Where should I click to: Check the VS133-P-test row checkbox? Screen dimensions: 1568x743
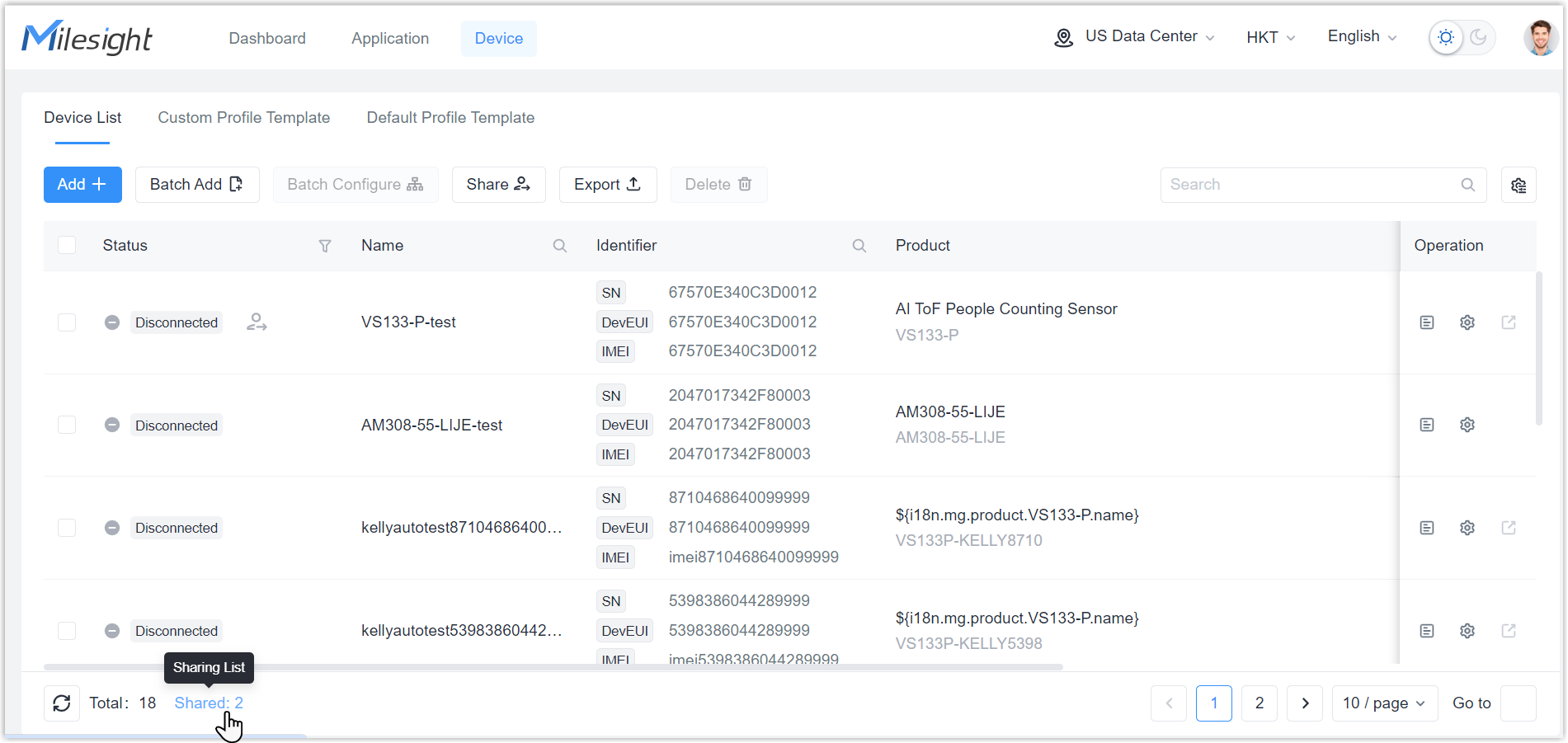[x=67, y=322]
